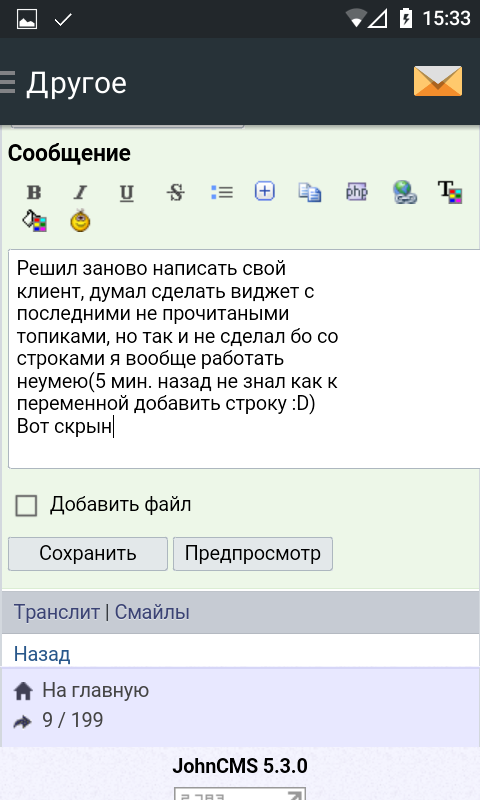Insert a quote block with the copy icon
This screenshot has height=800, width=480.
tap(310, 192)
